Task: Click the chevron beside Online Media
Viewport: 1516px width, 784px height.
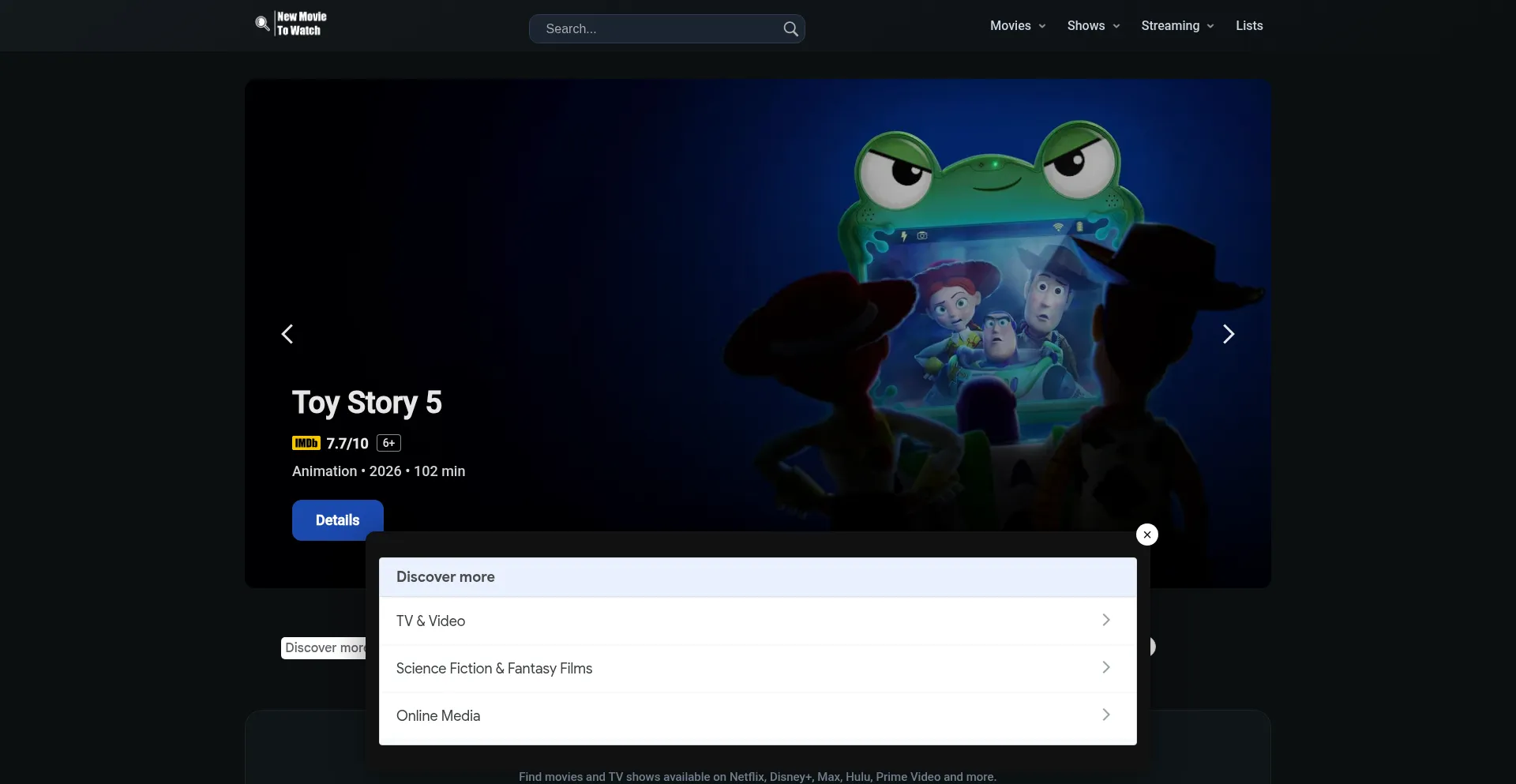Action: click(x=1106, y=715)
